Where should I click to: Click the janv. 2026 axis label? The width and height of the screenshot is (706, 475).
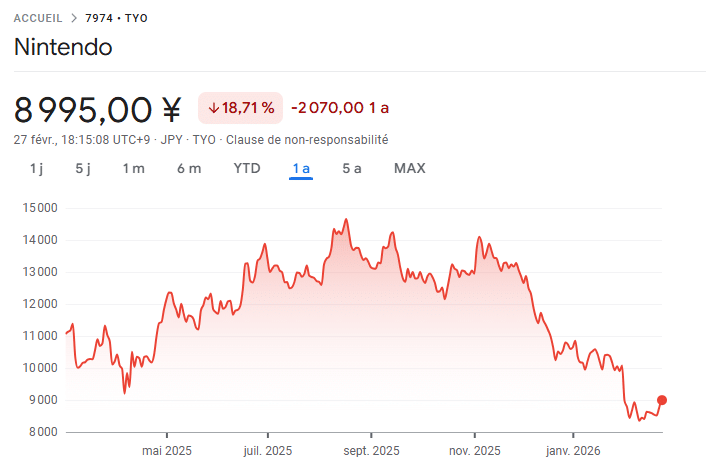pos(573,451)
